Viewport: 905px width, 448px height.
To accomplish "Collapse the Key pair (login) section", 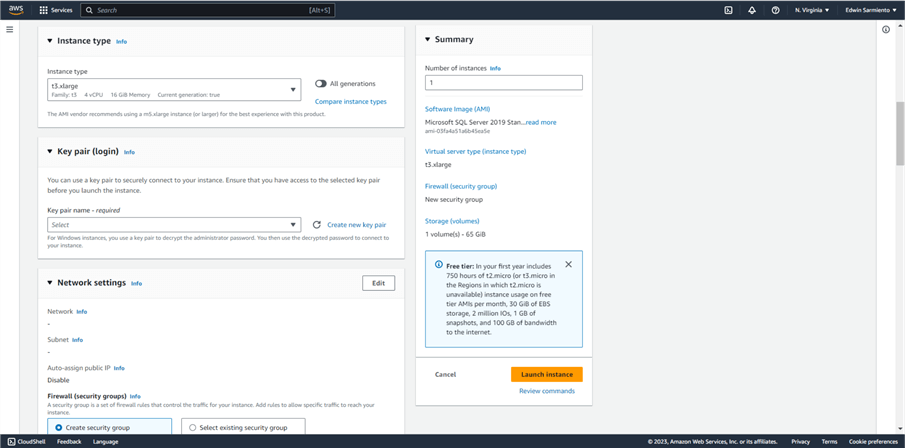I will coord(50,151).
